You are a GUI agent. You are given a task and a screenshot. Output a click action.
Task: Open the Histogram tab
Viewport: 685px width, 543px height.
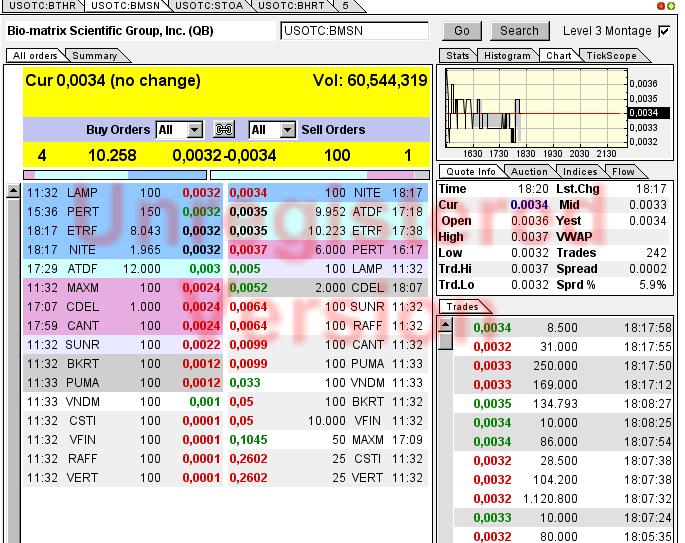coord(507,55)
